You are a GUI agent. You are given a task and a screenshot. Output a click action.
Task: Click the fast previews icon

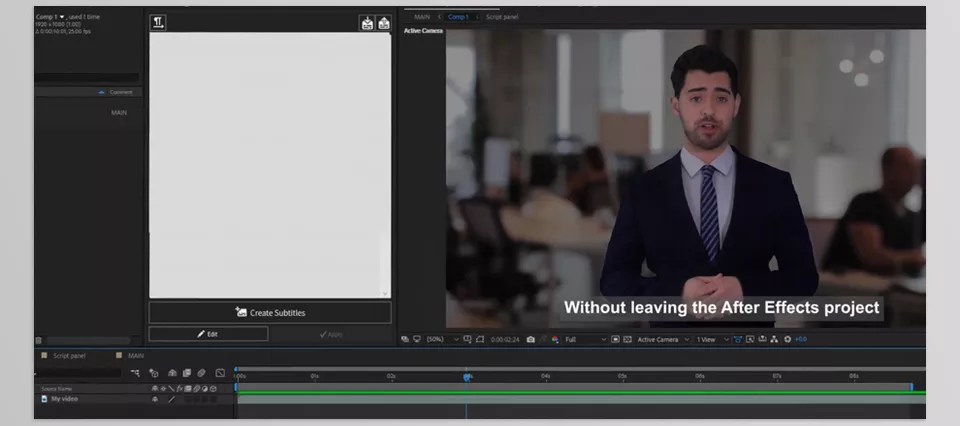point(750,339)
